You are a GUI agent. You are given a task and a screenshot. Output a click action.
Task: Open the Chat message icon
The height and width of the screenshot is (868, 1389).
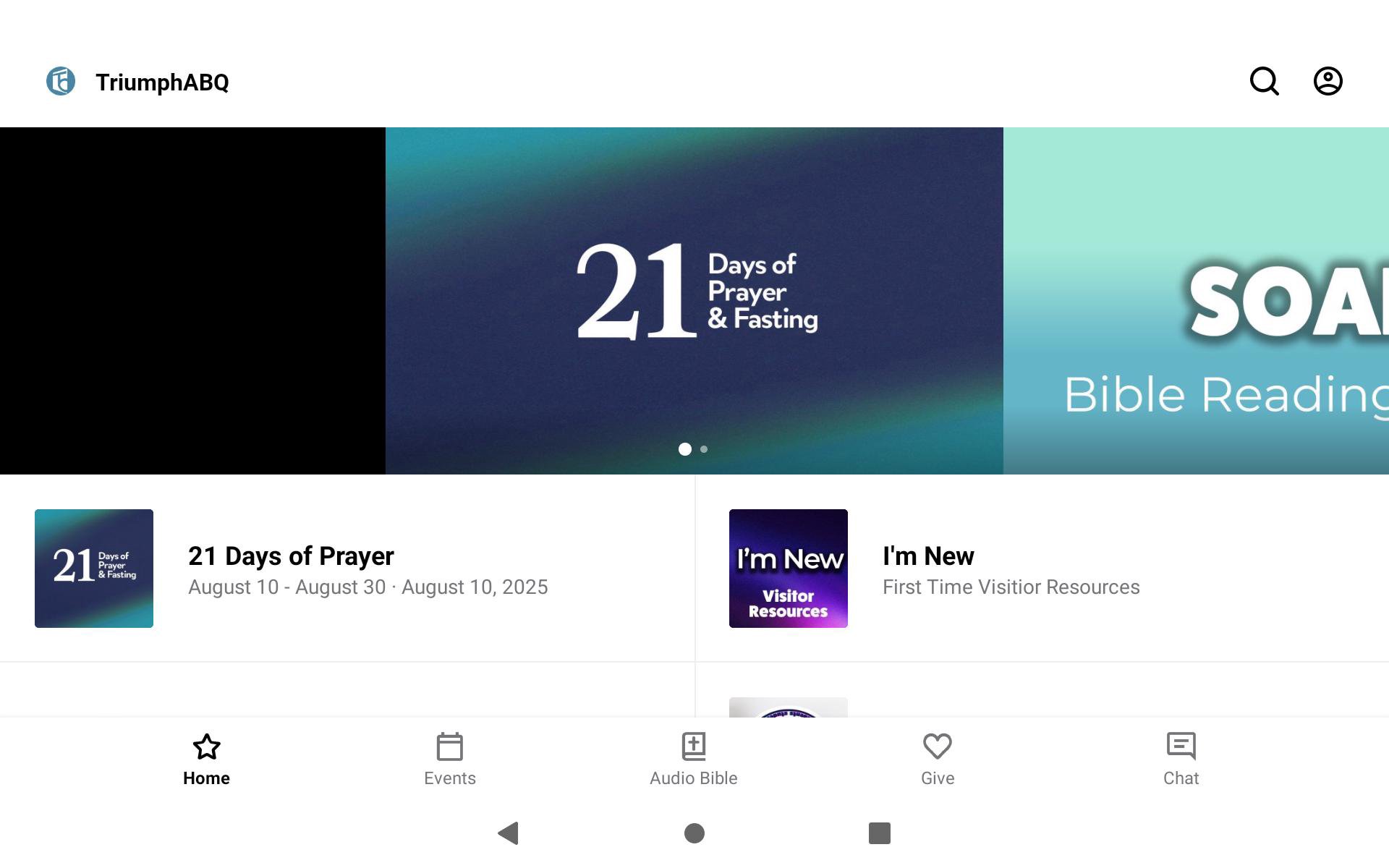pyautogui.click(x=1181, y=746)
